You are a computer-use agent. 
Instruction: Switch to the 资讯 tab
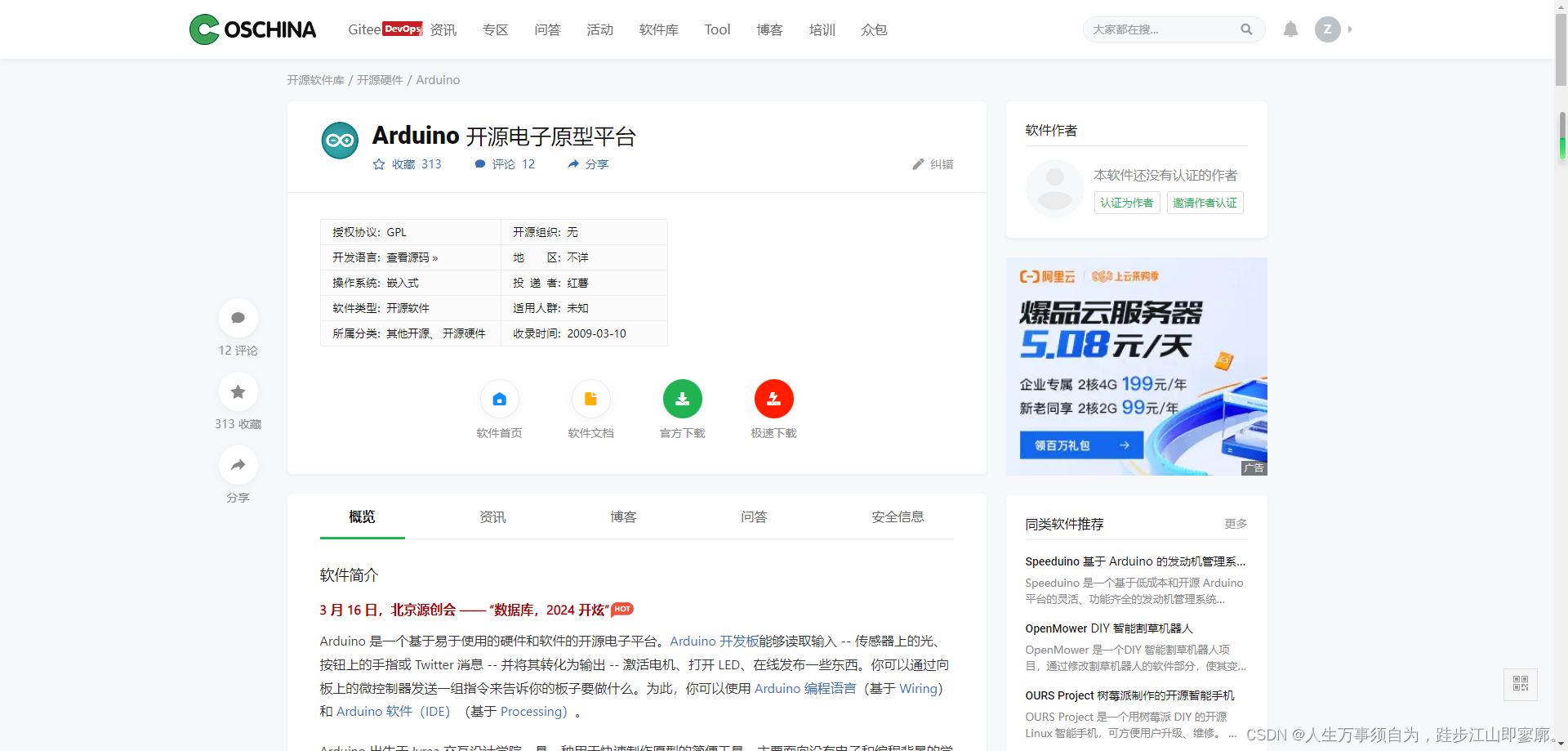point(493,516)
